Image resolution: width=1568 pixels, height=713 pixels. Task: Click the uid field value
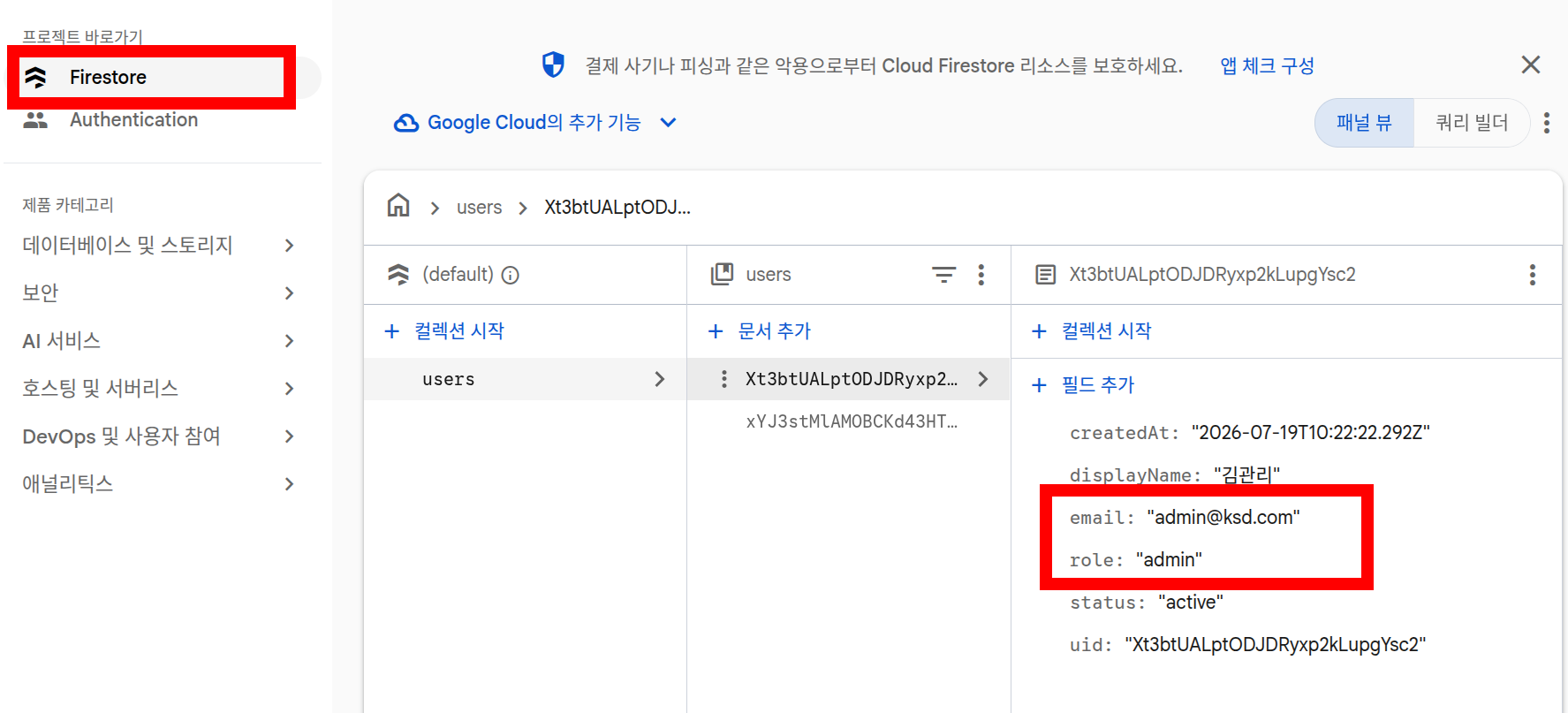[x=1276, y=645]
